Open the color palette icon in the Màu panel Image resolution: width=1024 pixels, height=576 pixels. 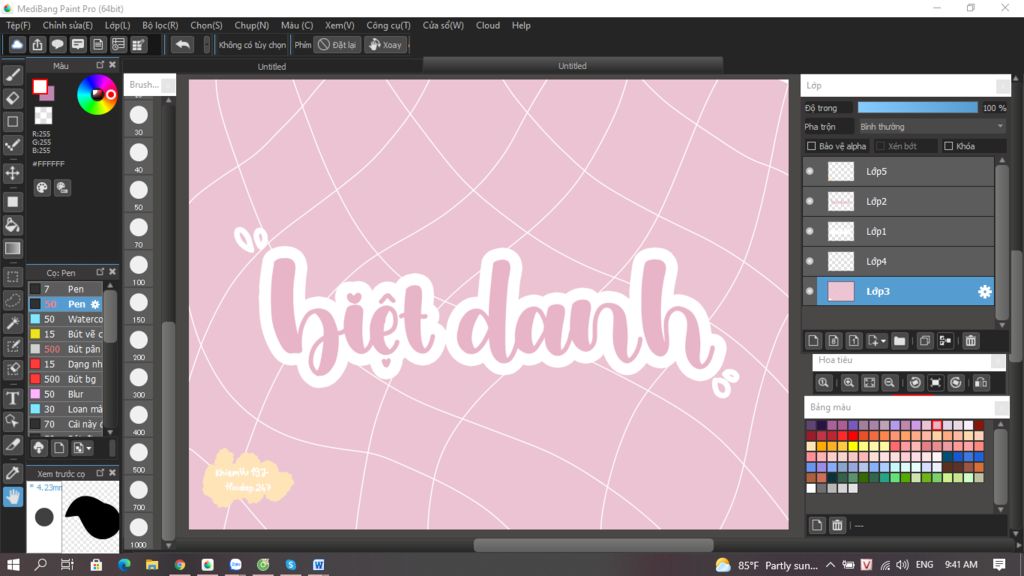(x=42, y=188)
